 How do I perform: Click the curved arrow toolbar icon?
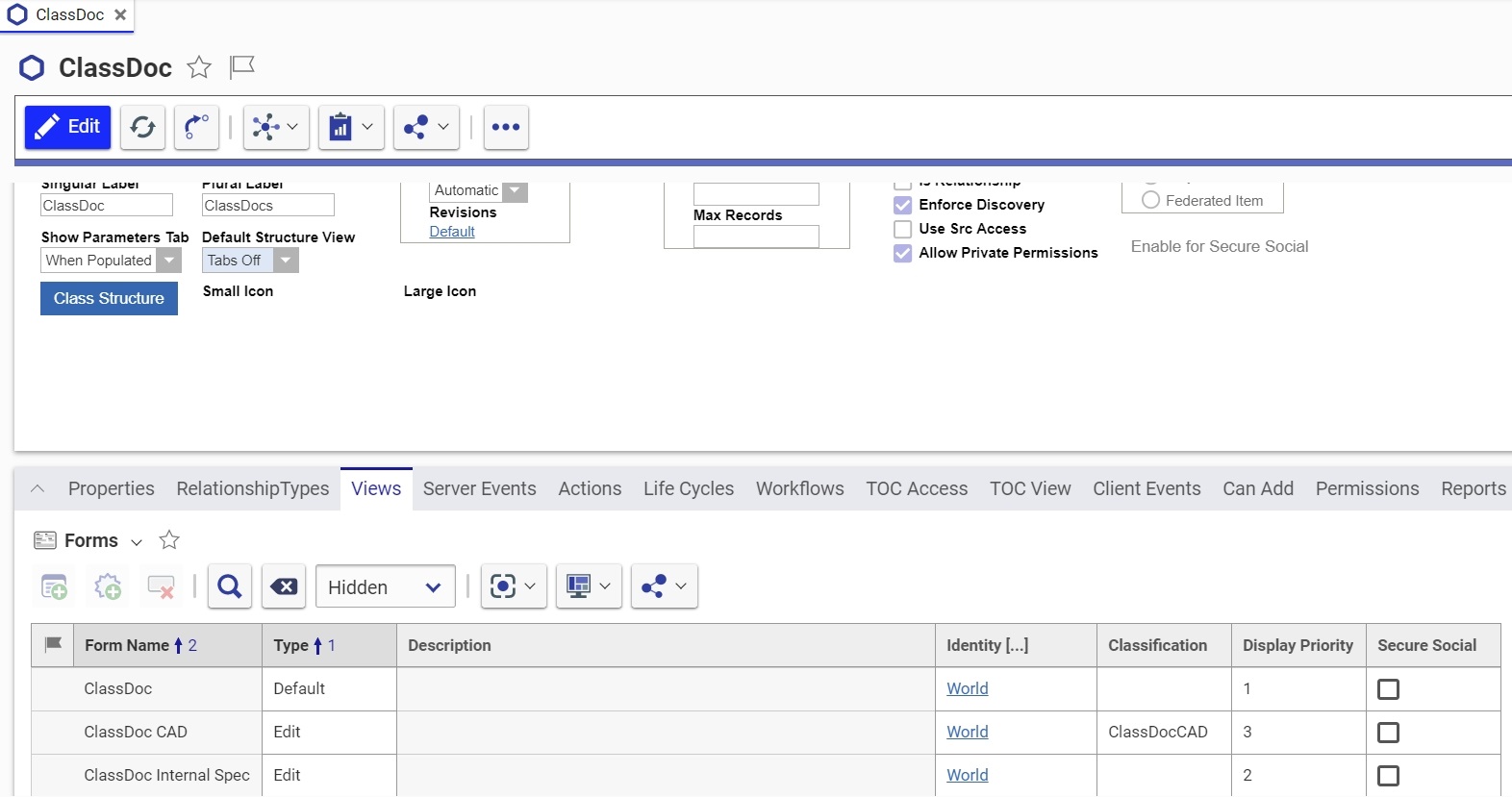click(x=196, y=127)
